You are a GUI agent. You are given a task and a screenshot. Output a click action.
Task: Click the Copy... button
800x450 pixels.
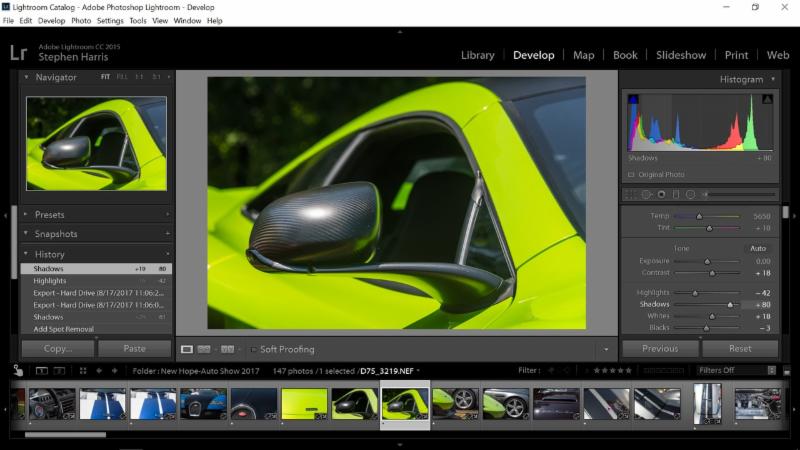pyautogui.click(x=58, y=349)
